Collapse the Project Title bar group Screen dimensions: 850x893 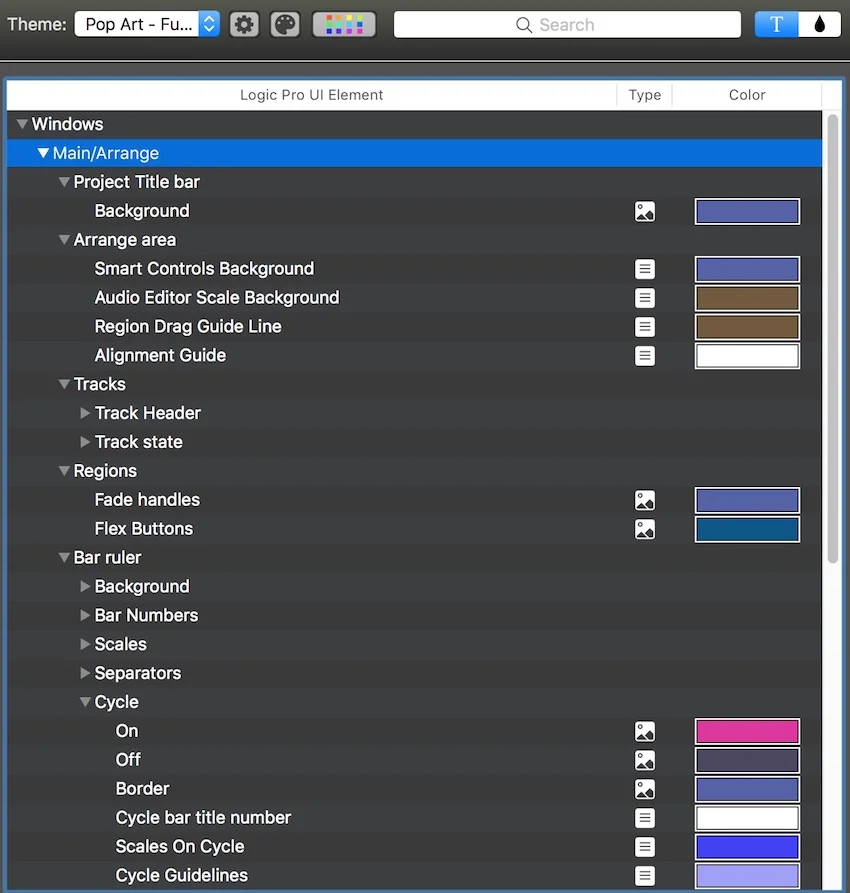(x=64, y=182)
